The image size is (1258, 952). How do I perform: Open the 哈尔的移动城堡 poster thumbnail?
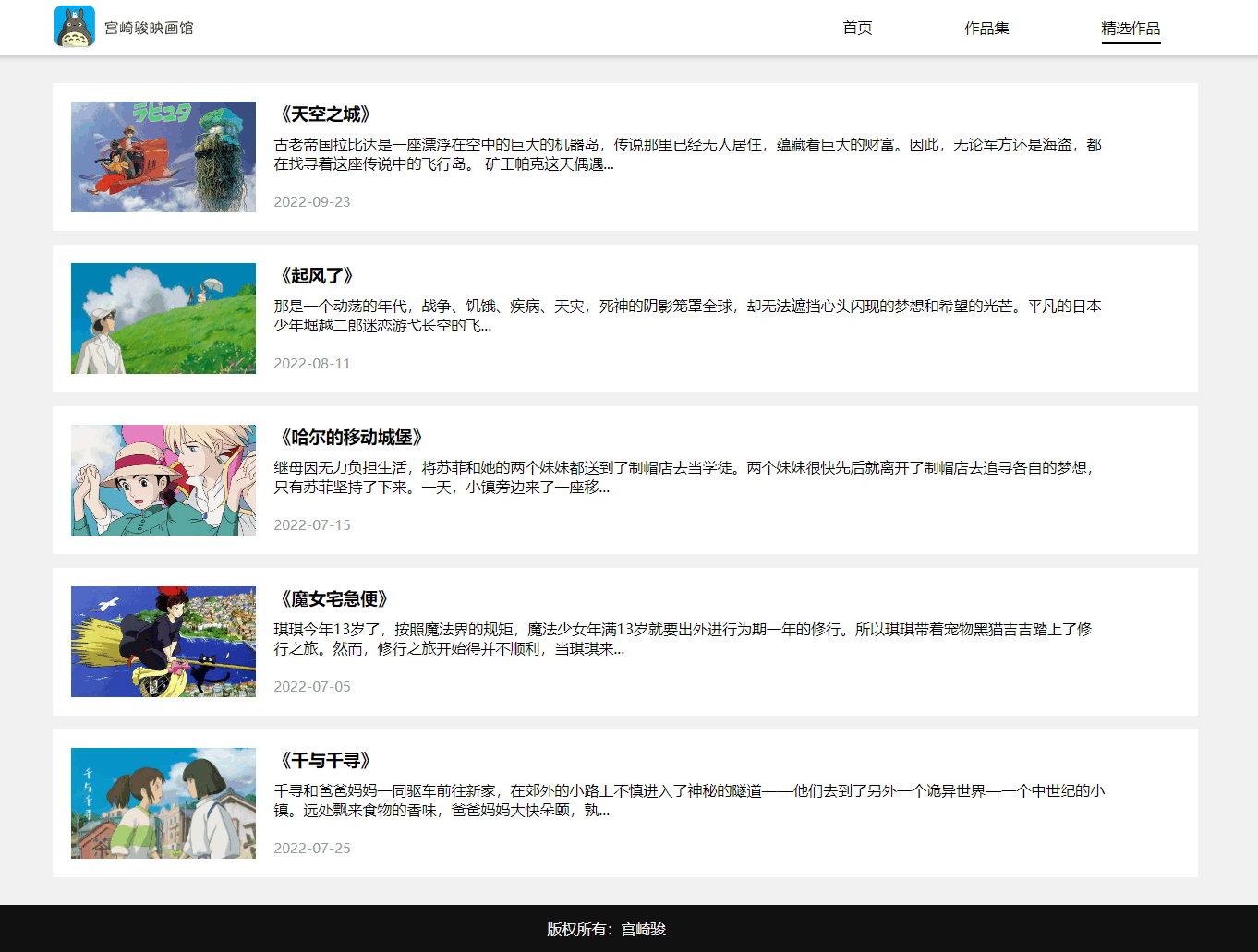(163, 480)
